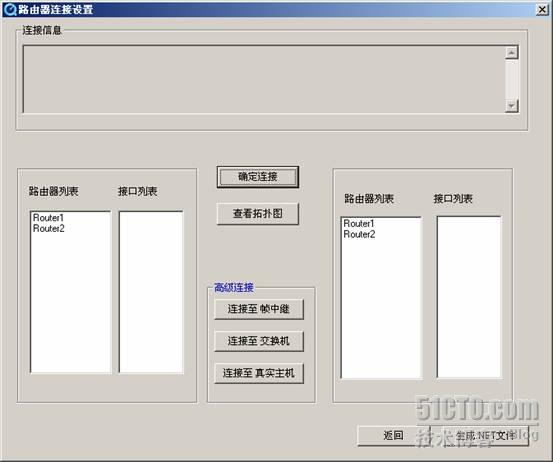The width and height of the screenshot is (553, 462).
Task: Open topology view with 查看拓扑图
Action: click(257, 214)
